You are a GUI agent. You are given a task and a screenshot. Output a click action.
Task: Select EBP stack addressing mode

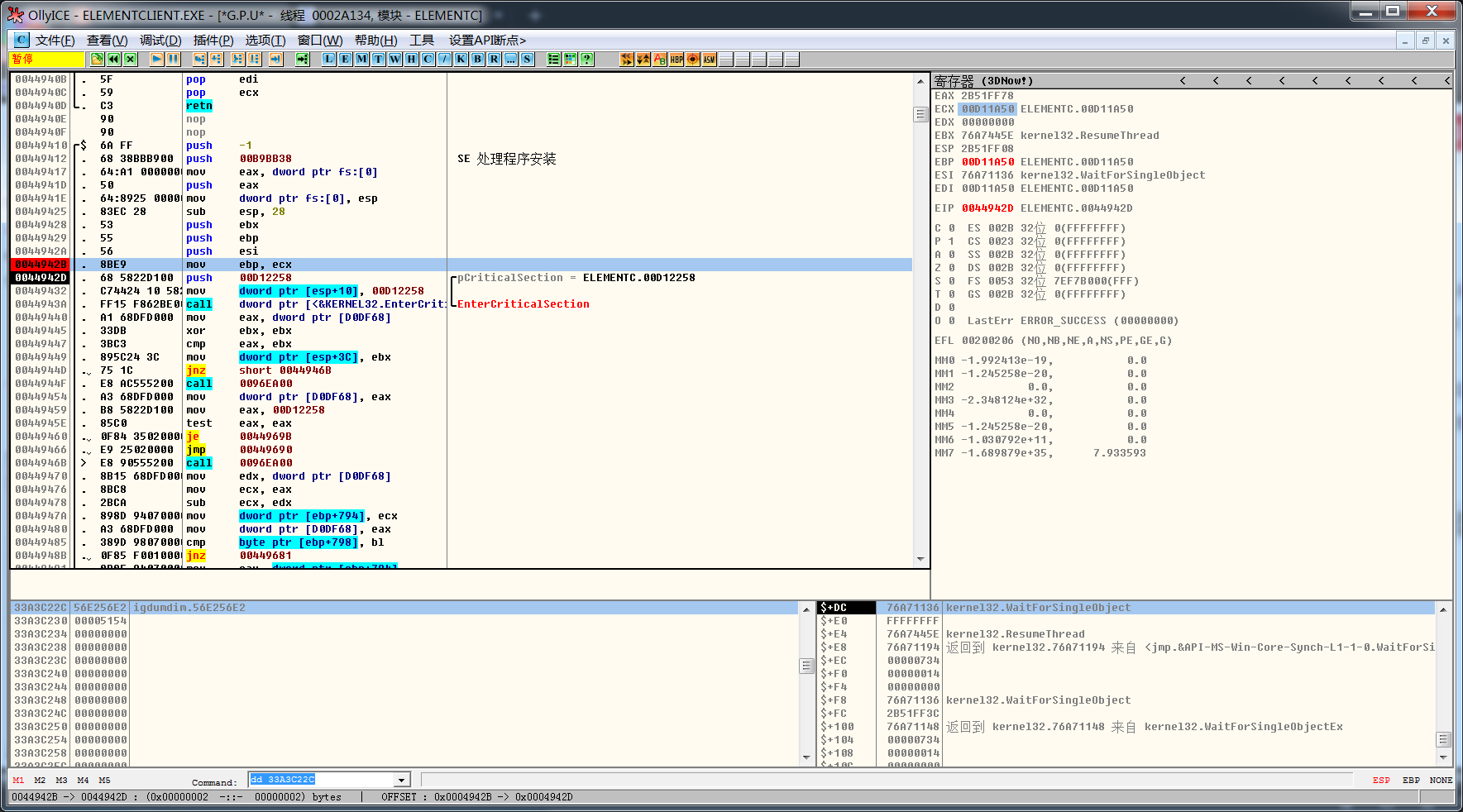click(1411, 781)
